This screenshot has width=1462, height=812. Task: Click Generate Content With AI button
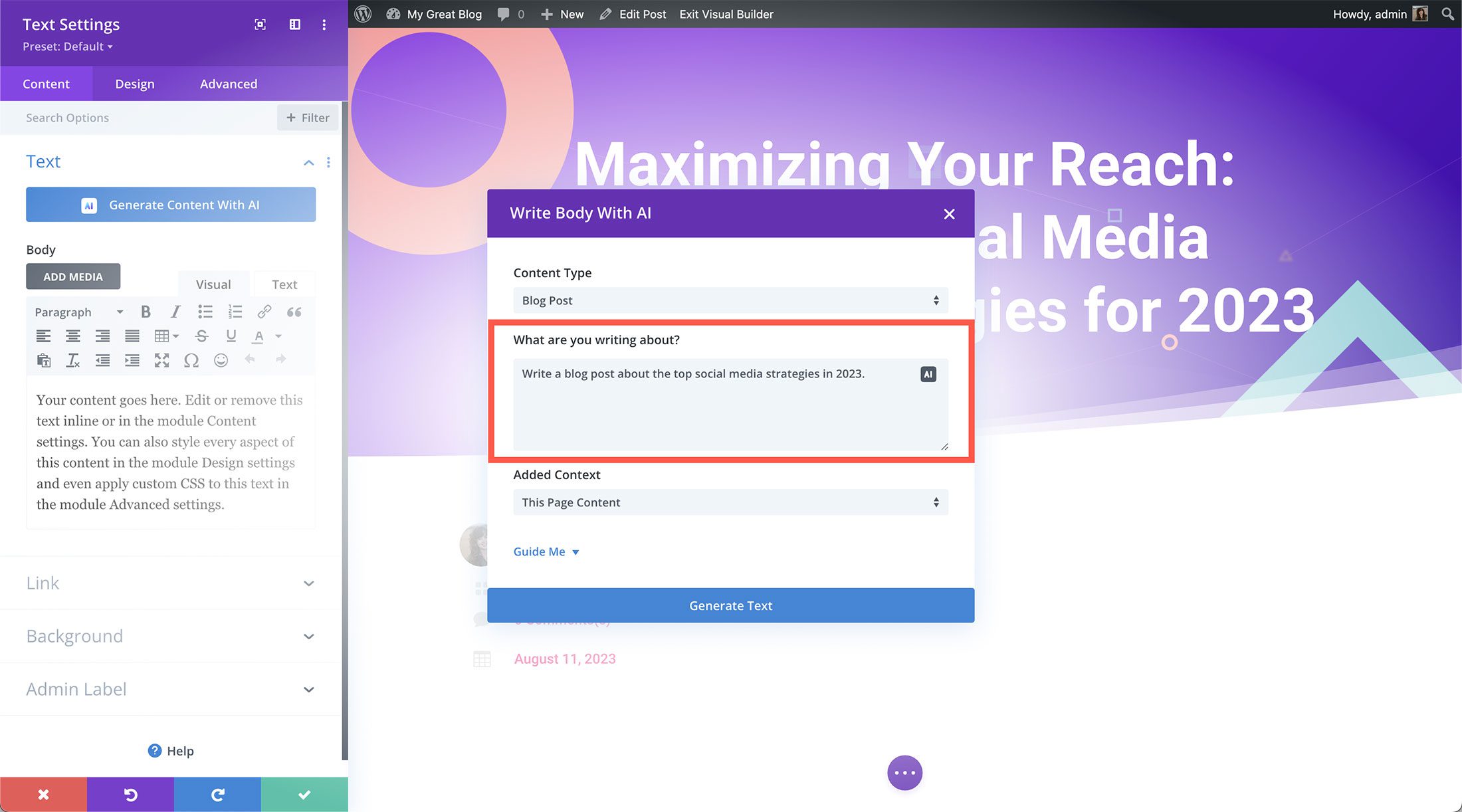coord(171,204)
